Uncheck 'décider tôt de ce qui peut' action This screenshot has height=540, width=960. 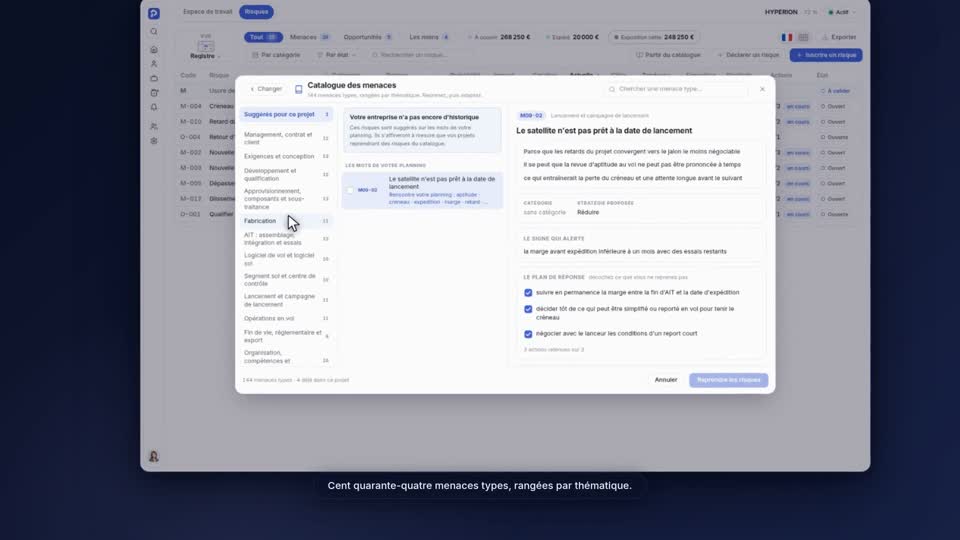tap(528, 309)
